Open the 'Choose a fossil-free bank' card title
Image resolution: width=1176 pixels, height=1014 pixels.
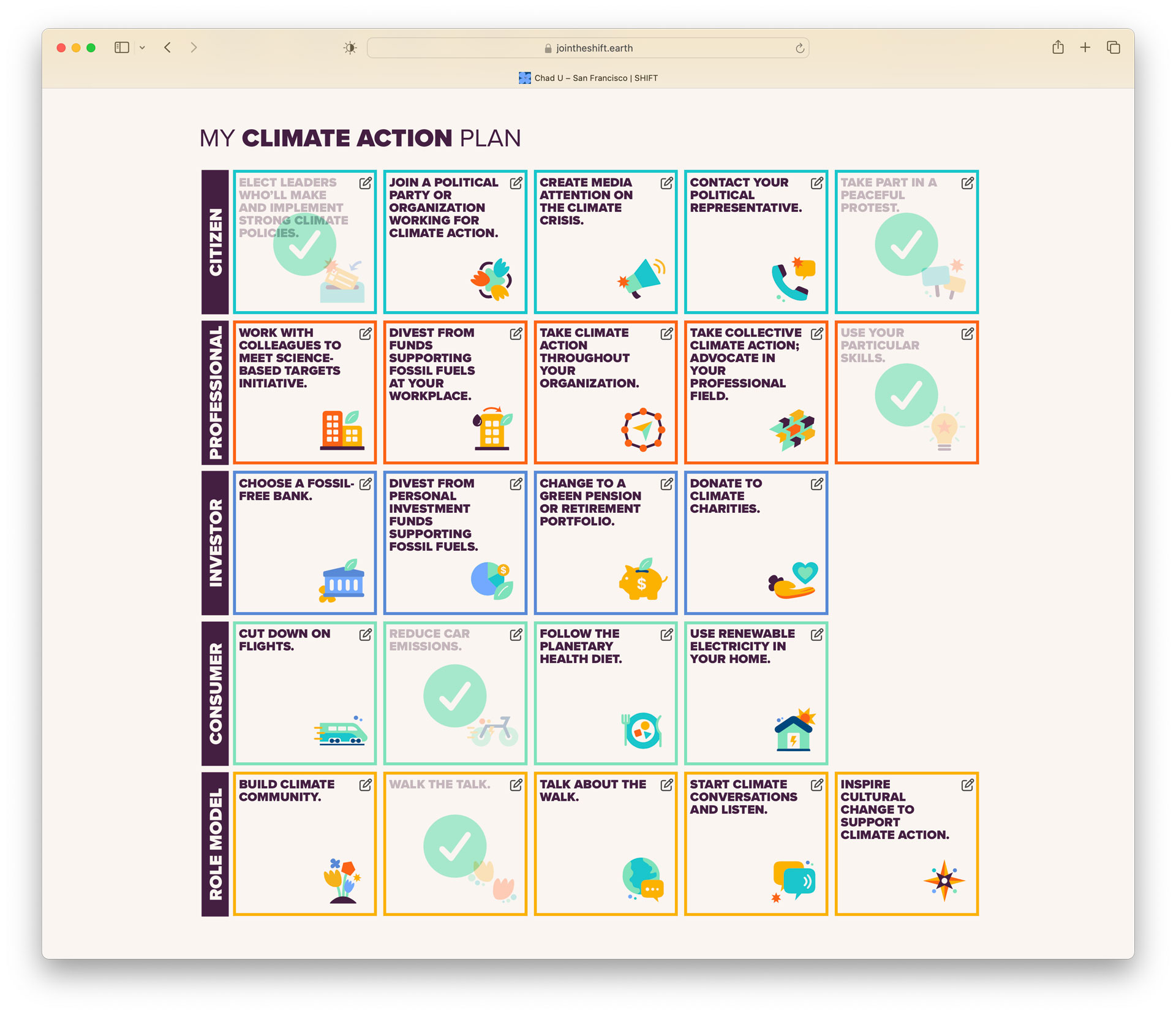coord(296,490)
